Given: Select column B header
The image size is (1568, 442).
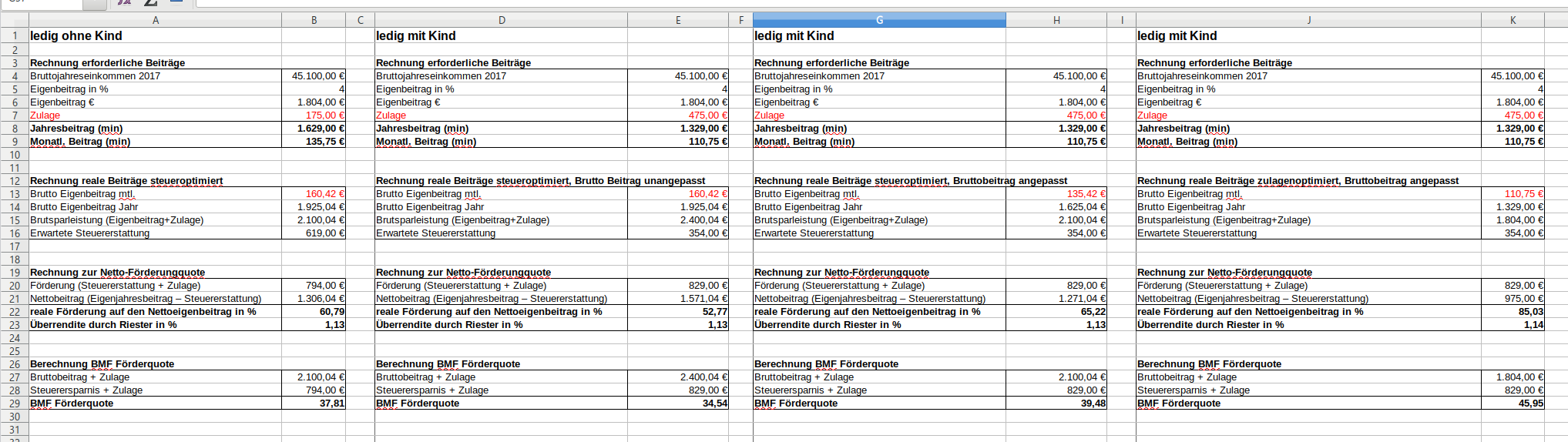Looking at the screenshot, I should (x=314, y=20).
